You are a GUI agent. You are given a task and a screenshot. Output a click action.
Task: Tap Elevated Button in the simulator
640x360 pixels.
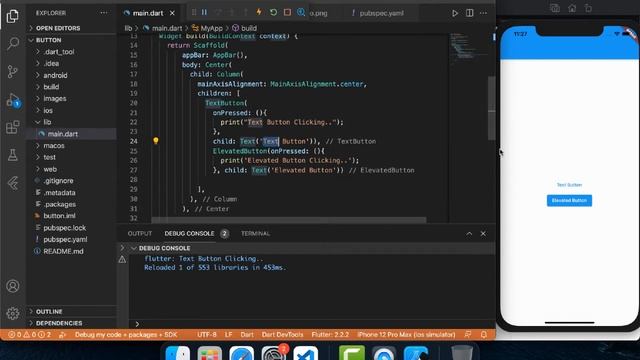[x=569, y=200]
